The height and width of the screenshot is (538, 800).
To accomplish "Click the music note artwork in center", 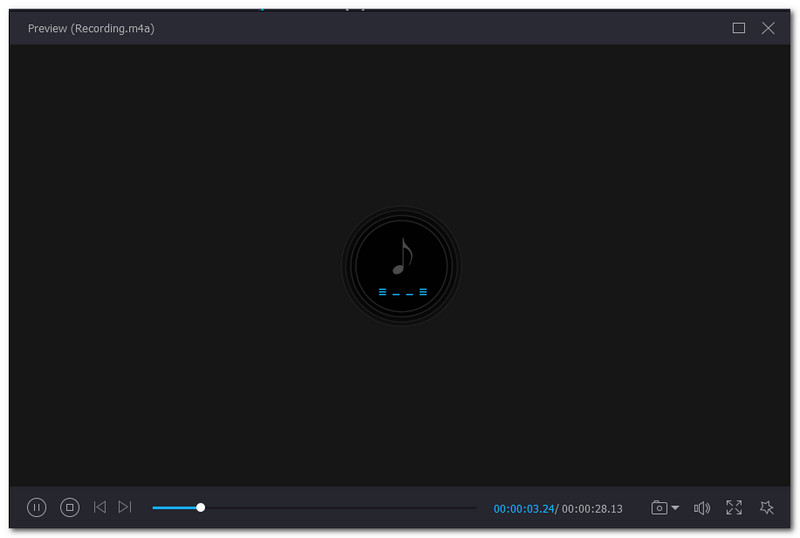I will [x=402, y=265].
